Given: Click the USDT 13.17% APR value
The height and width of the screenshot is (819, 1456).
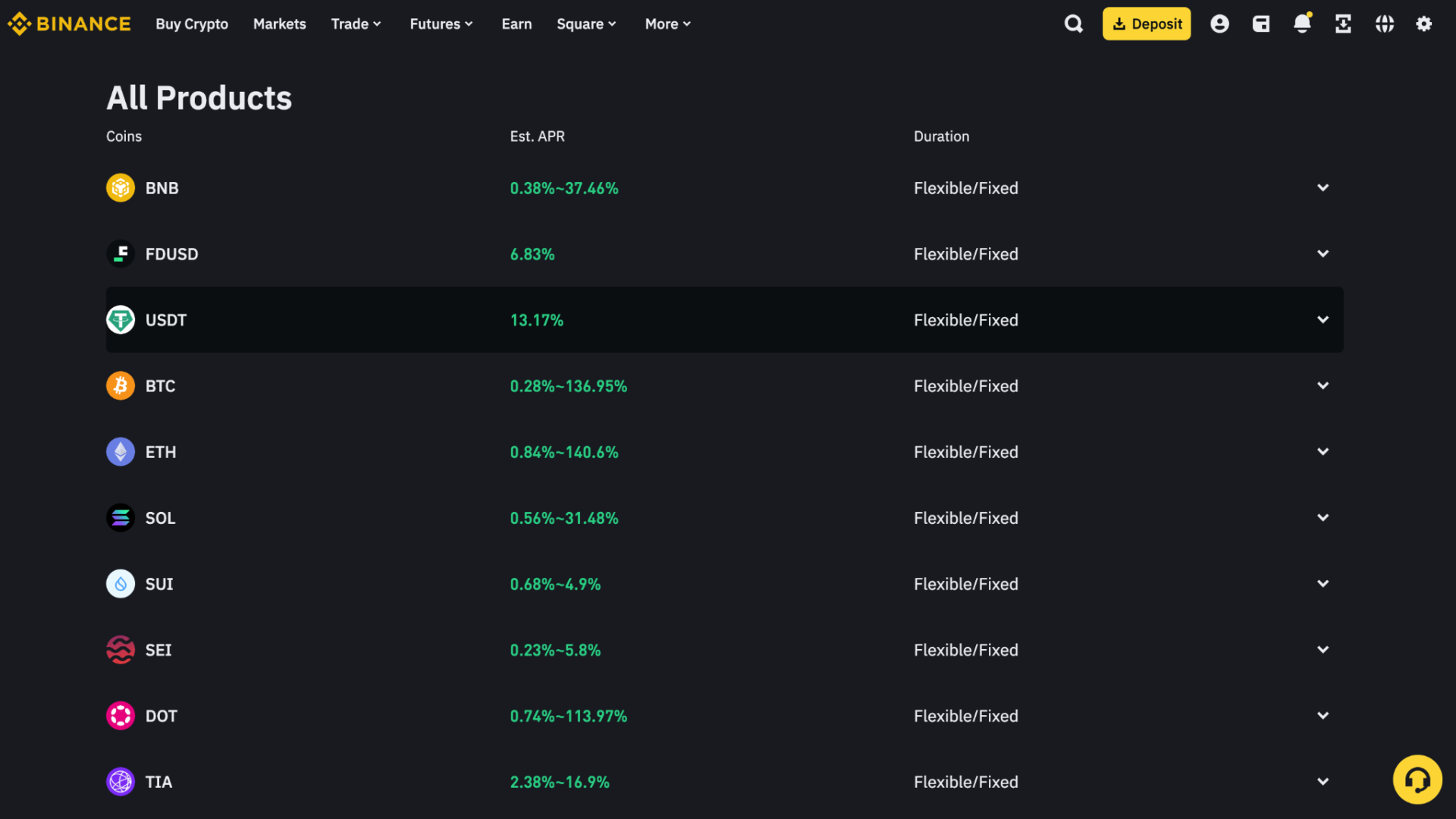Looking at the screenshot, I should [536, 320].
